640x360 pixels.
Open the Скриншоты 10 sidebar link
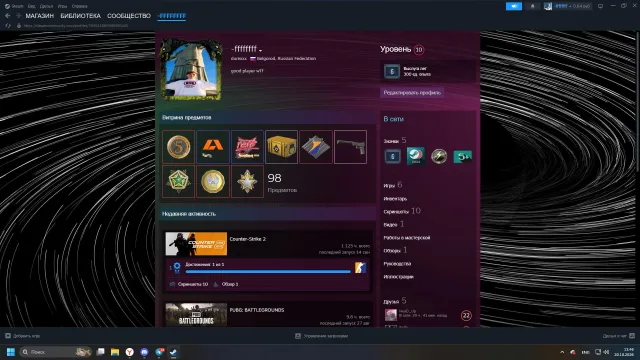point(402,211)
